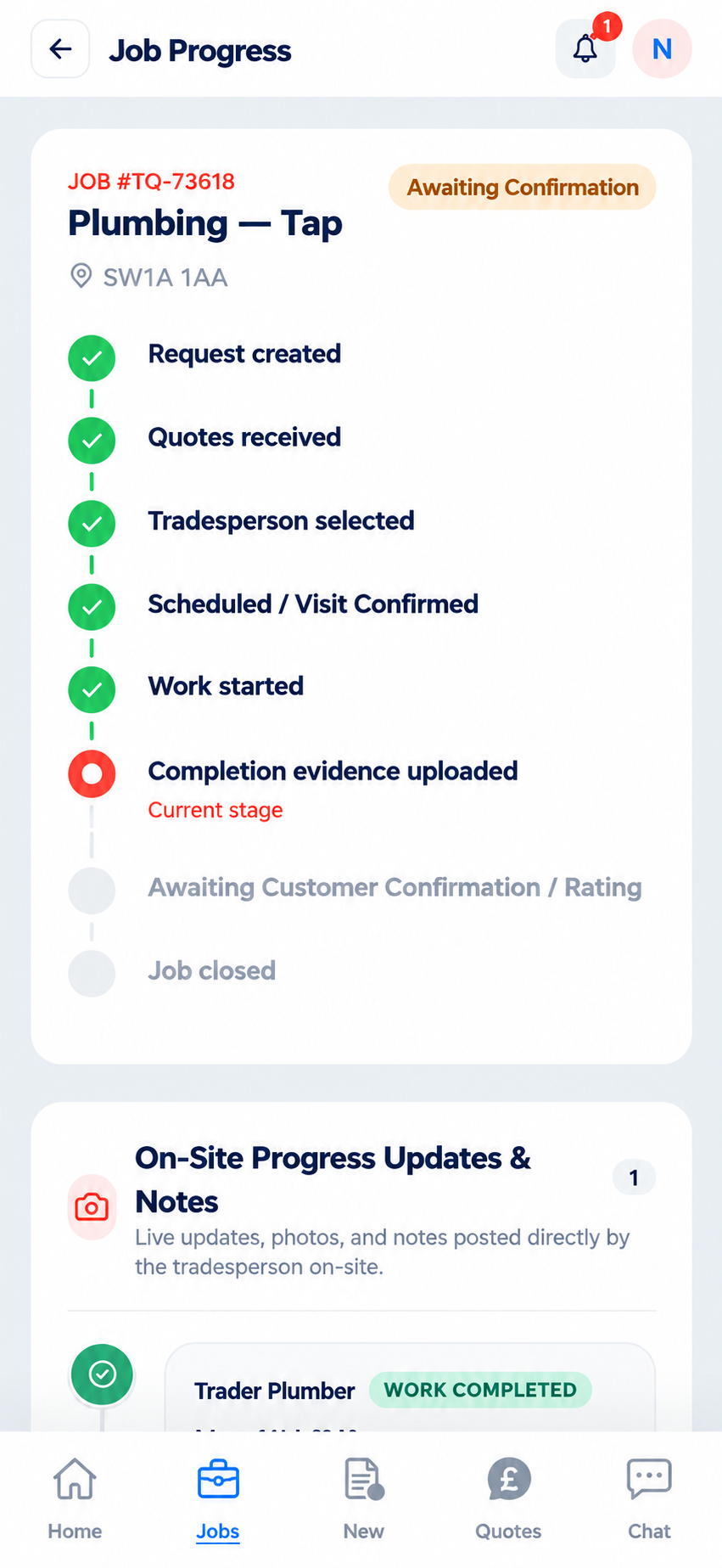
Task: Click the WORK COMPLETED badge
Action: point(480,1390)
